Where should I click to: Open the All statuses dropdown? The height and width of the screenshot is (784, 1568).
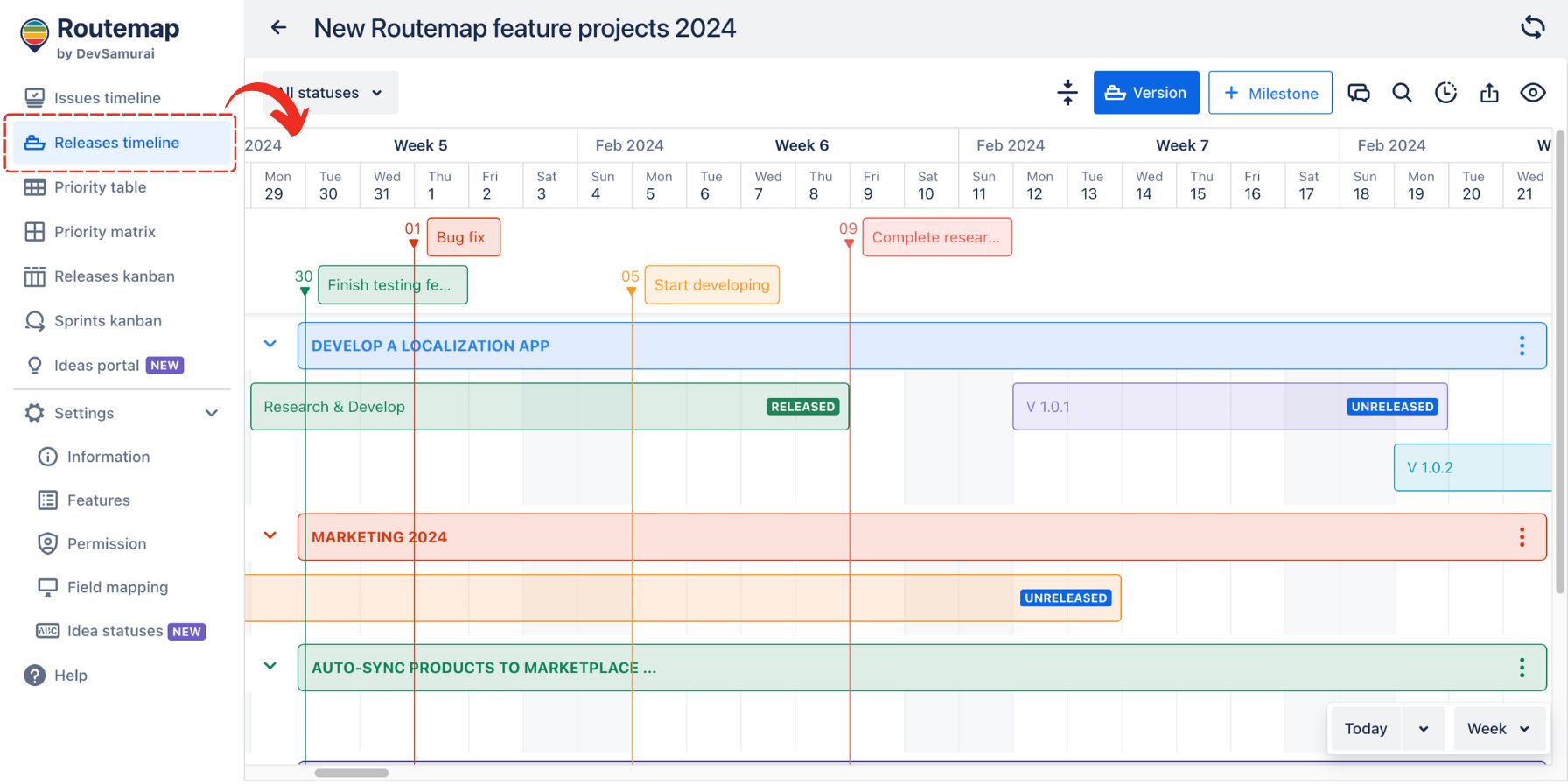pyautogui.click(x=331, y=93)
